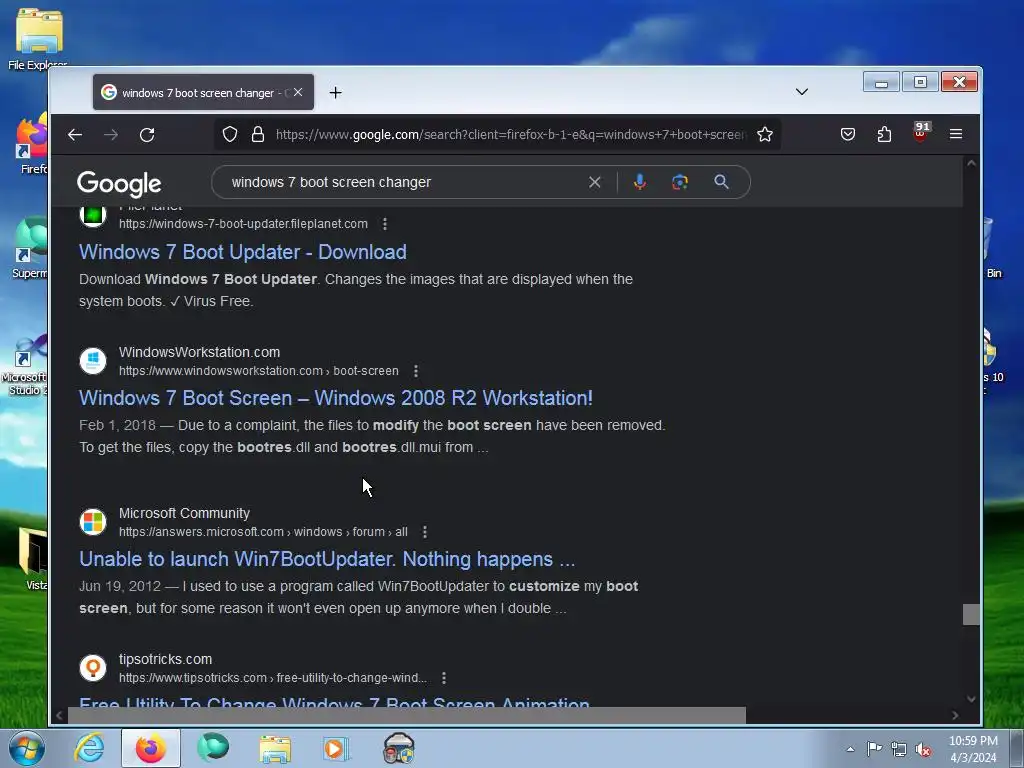Click the Google logo
Screen dimensions: 1024x768
[119, 184]
